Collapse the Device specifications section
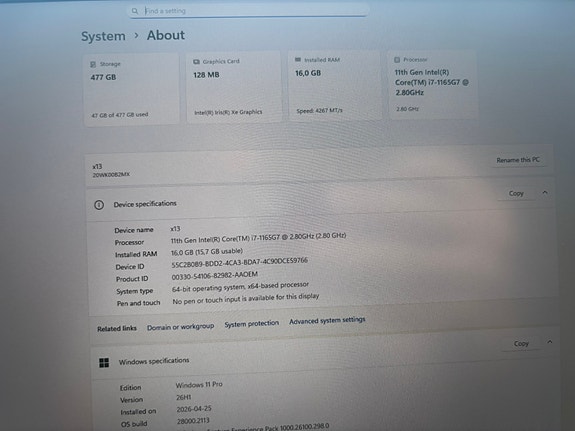 point(545,192)
